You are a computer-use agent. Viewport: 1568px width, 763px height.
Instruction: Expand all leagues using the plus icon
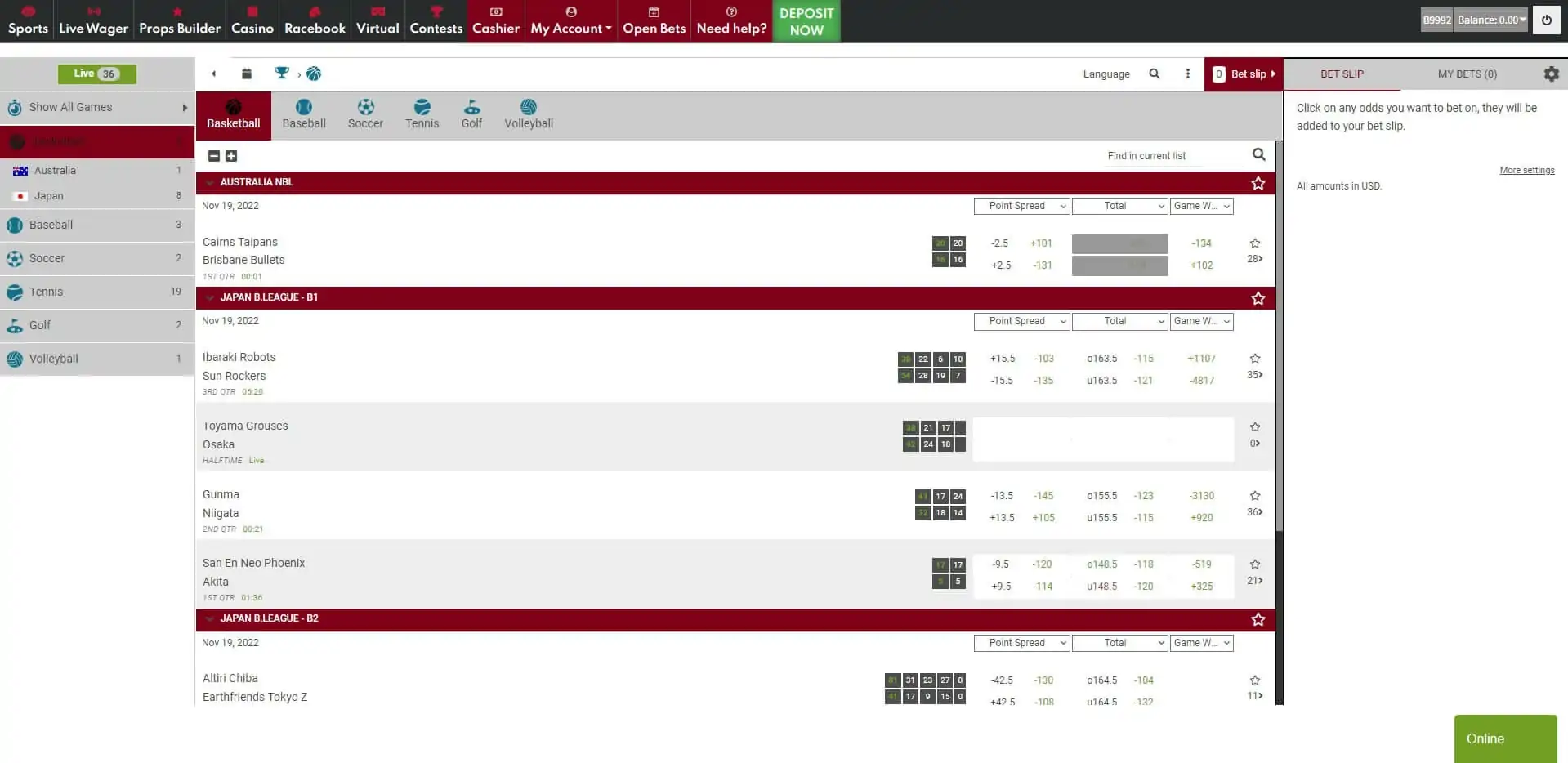pos(231,155)
